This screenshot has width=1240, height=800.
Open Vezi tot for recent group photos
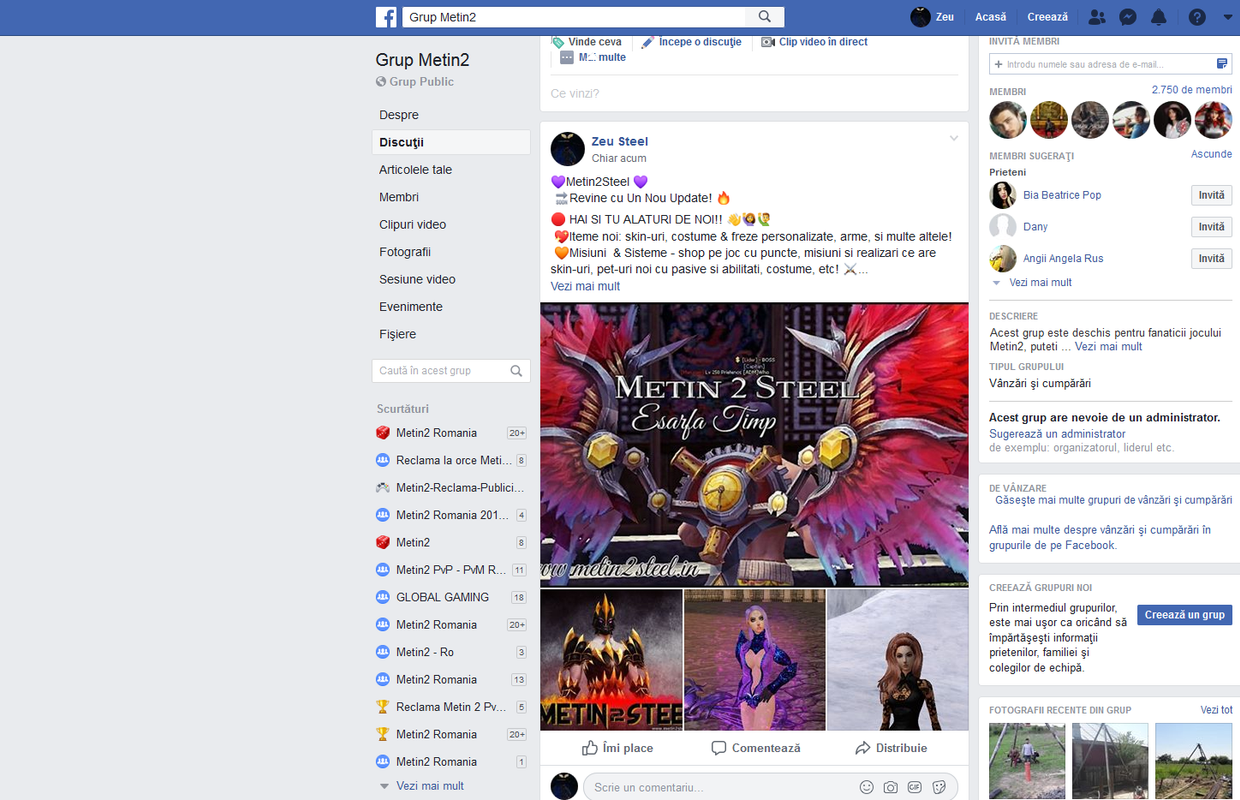coord(1216,710)
